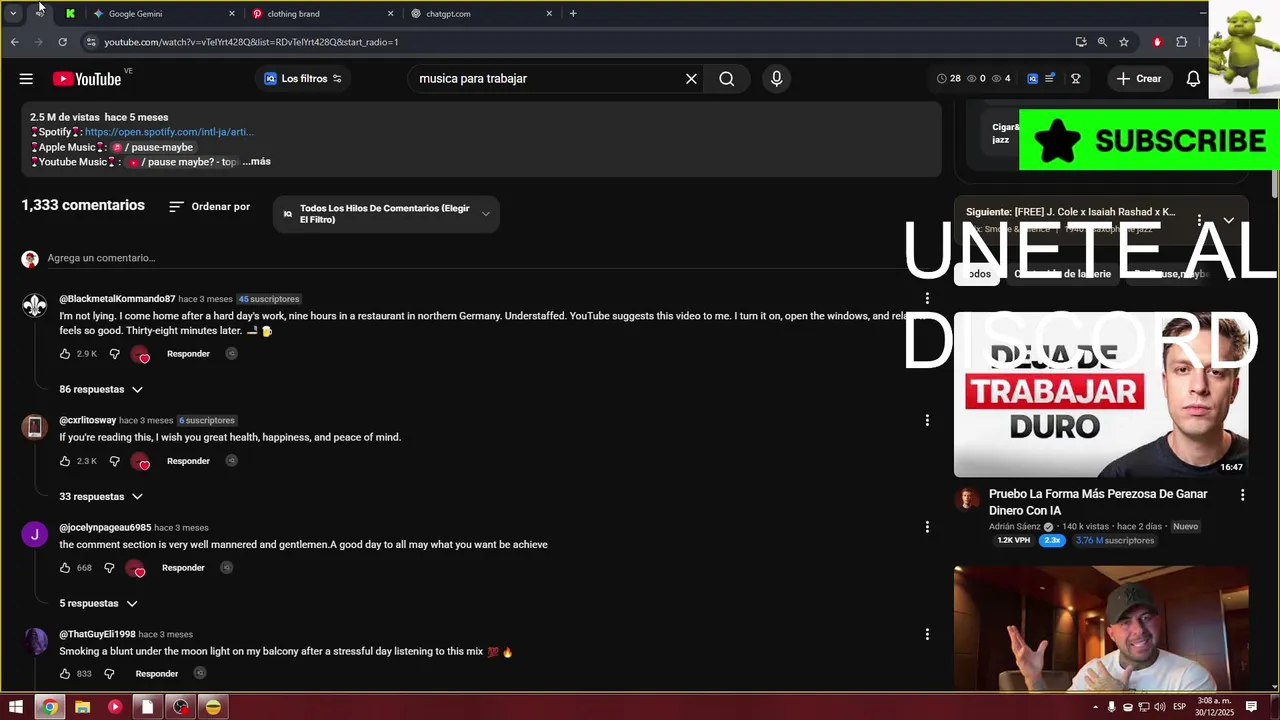
Task: Open @BlackmetalKommando87 channel link
Action: (117, 299)
